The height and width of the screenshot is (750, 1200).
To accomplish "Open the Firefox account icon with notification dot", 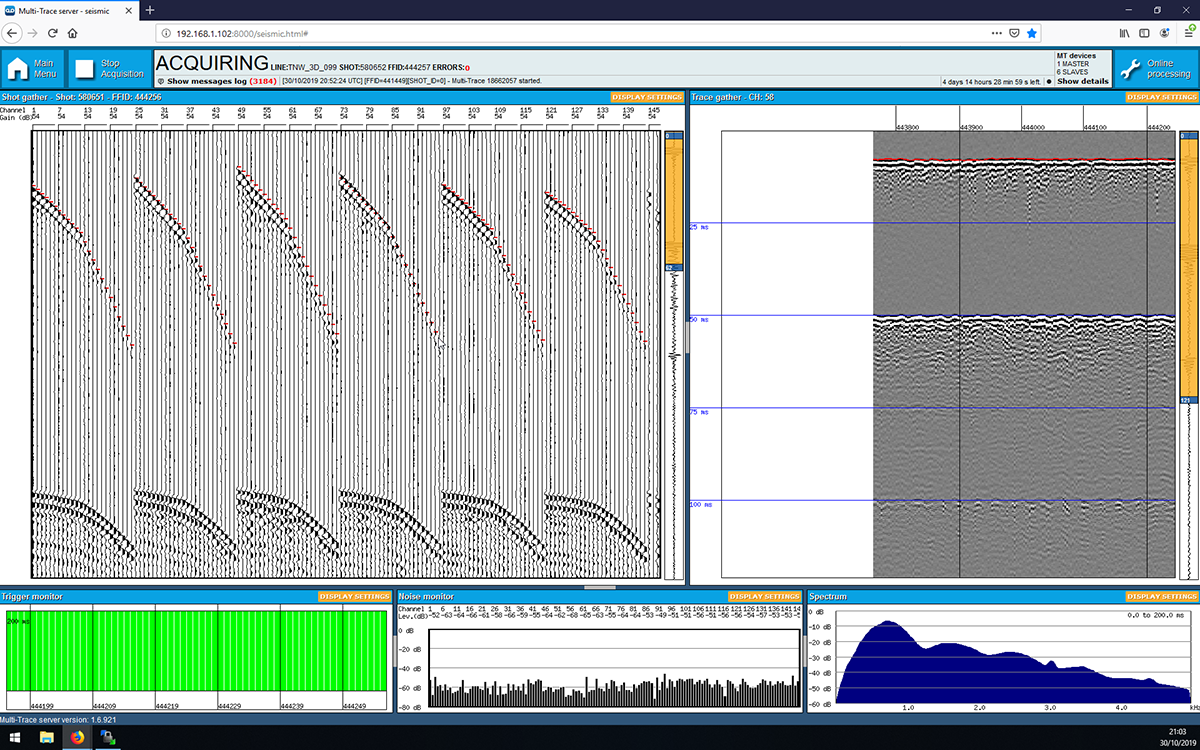I will 1165,33.
